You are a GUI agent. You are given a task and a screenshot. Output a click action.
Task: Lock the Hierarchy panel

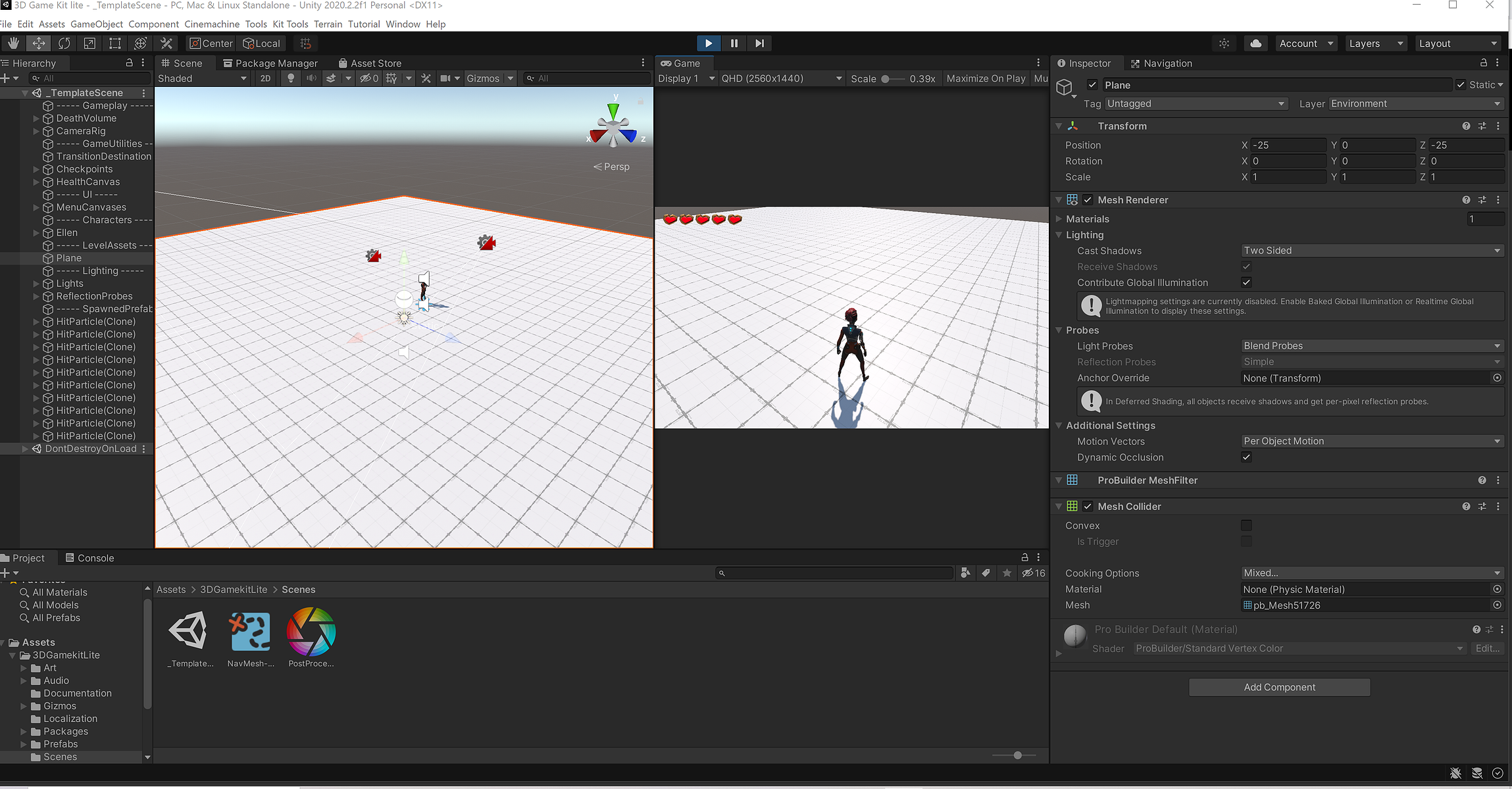point(130,63)
